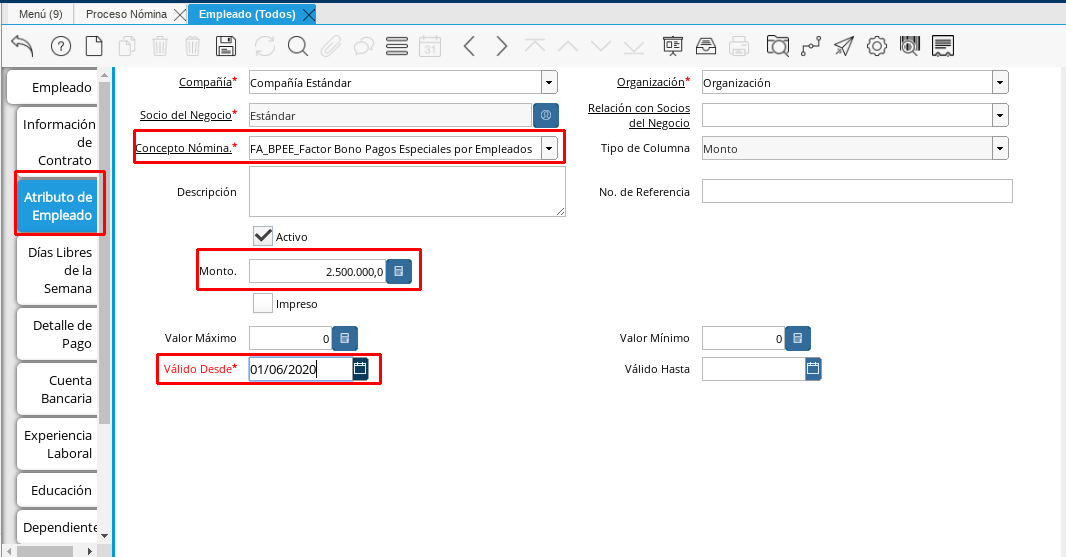Switch to the Menú (9) tab
The image size is (1066, 557).
41,14
